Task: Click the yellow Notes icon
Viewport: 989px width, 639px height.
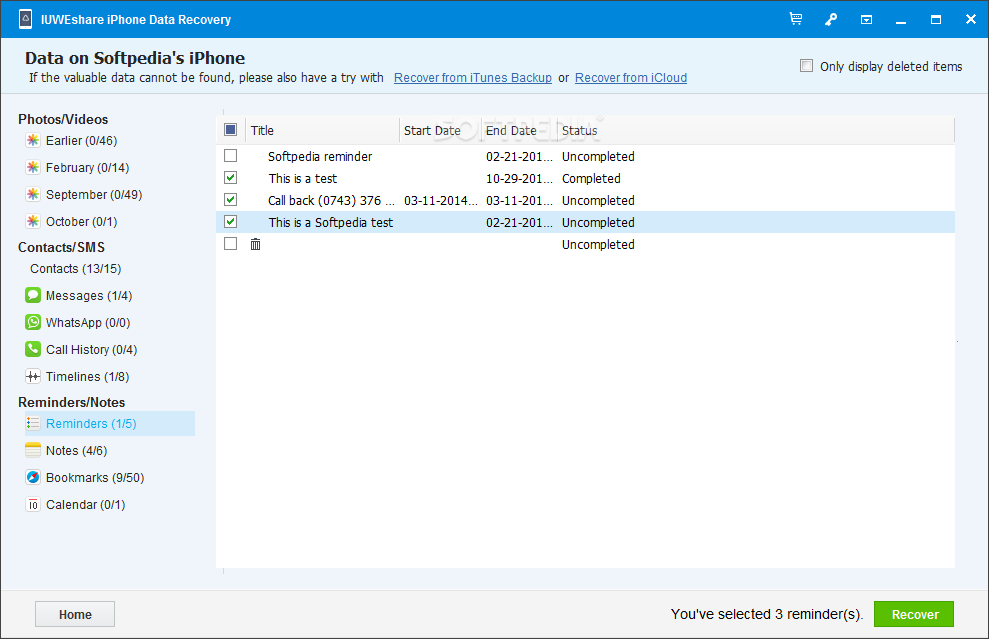Action: point(33,450)
